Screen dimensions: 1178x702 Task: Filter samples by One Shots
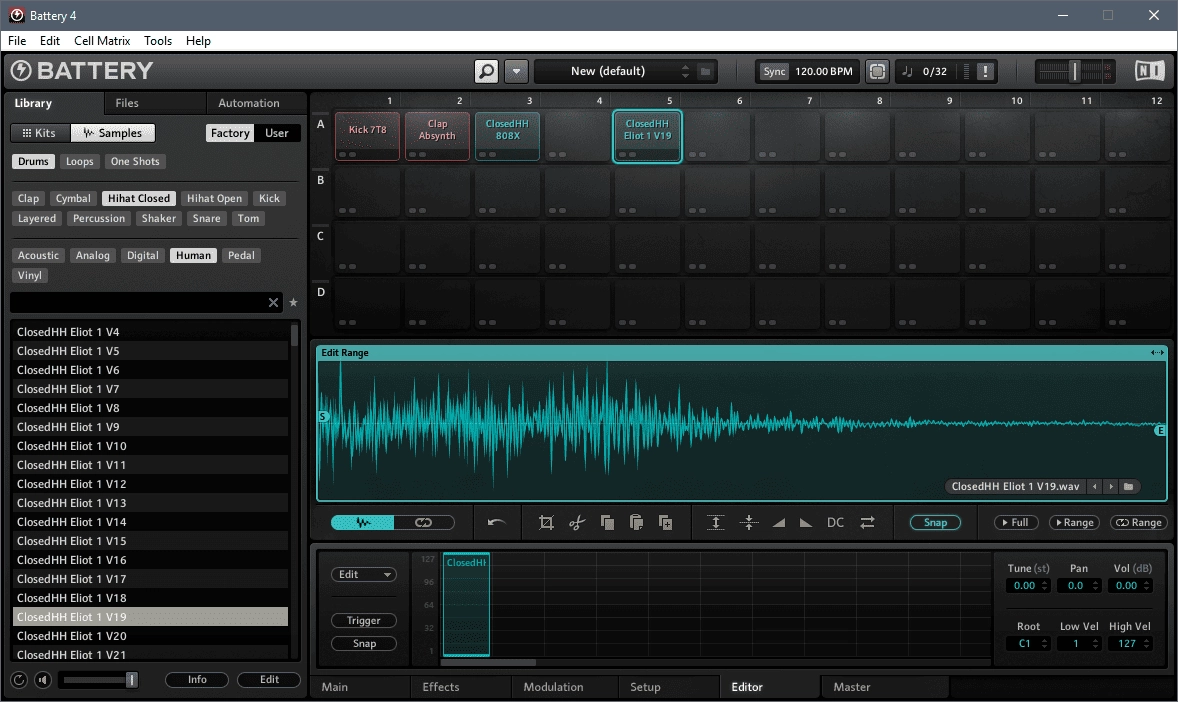coord(135,162)
